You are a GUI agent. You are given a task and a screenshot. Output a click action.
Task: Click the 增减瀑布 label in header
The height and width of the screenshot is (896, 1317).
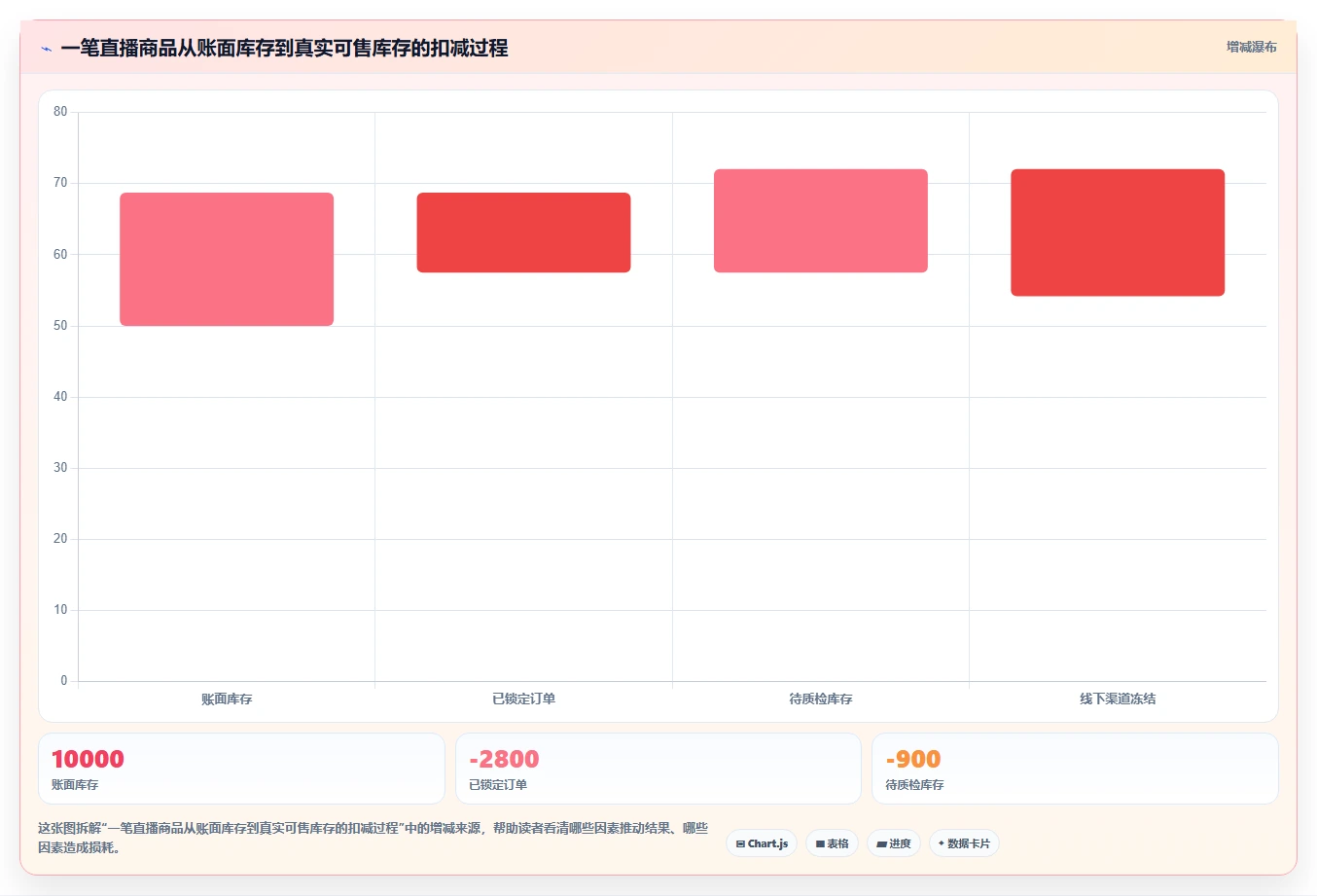click(x=1251, y=47)
